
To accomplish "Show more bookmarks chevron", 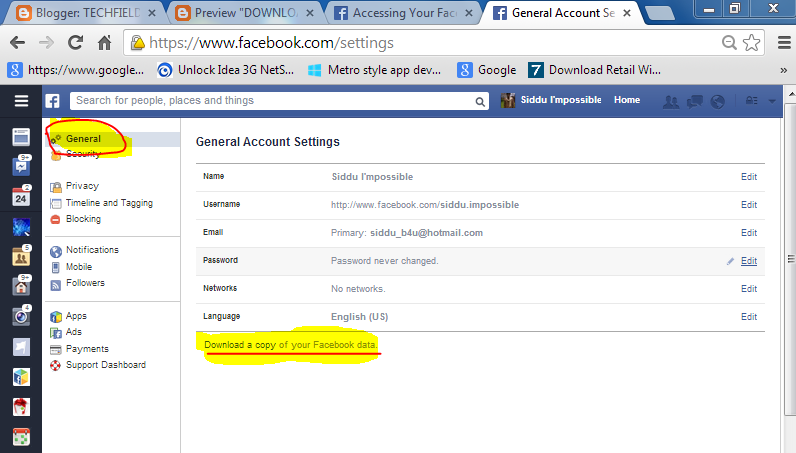I will (x=784, y=71).
